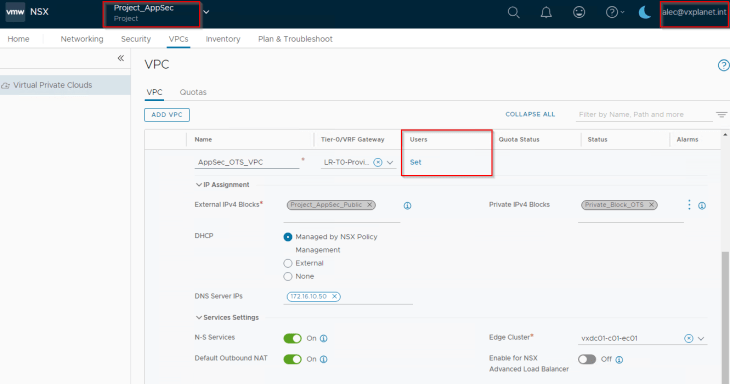Open Plan & Troubleshoot menu
Image resolution: width=730 pixels, height=384 pixels.
coord(295,39)
